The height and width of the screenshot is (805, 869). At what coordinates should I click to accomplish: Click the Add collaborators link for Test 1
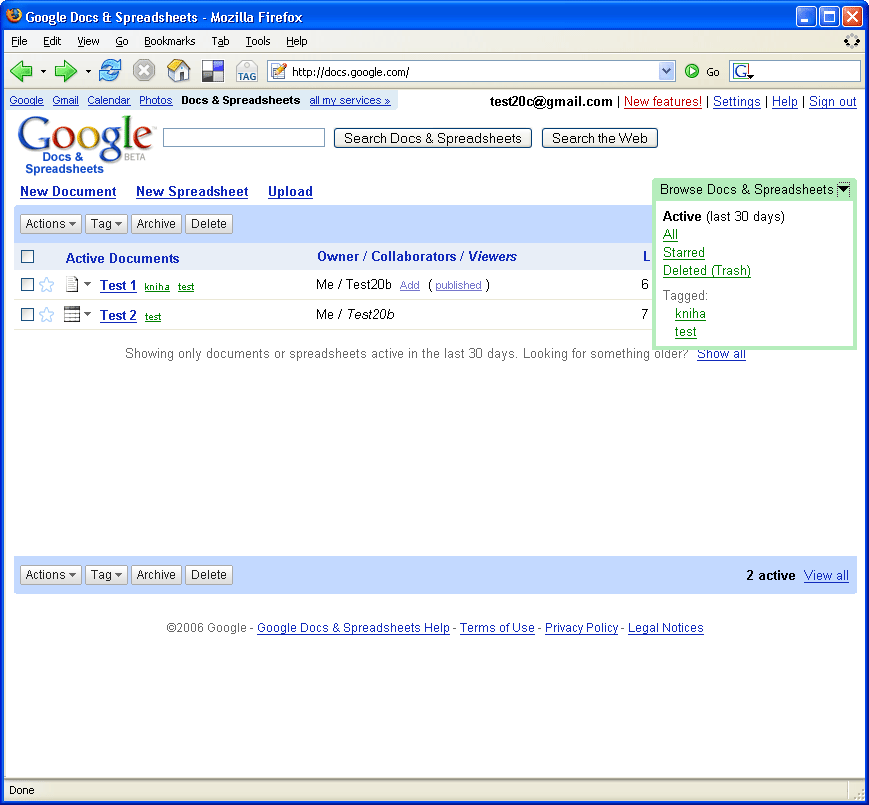[x=410, y=285]
